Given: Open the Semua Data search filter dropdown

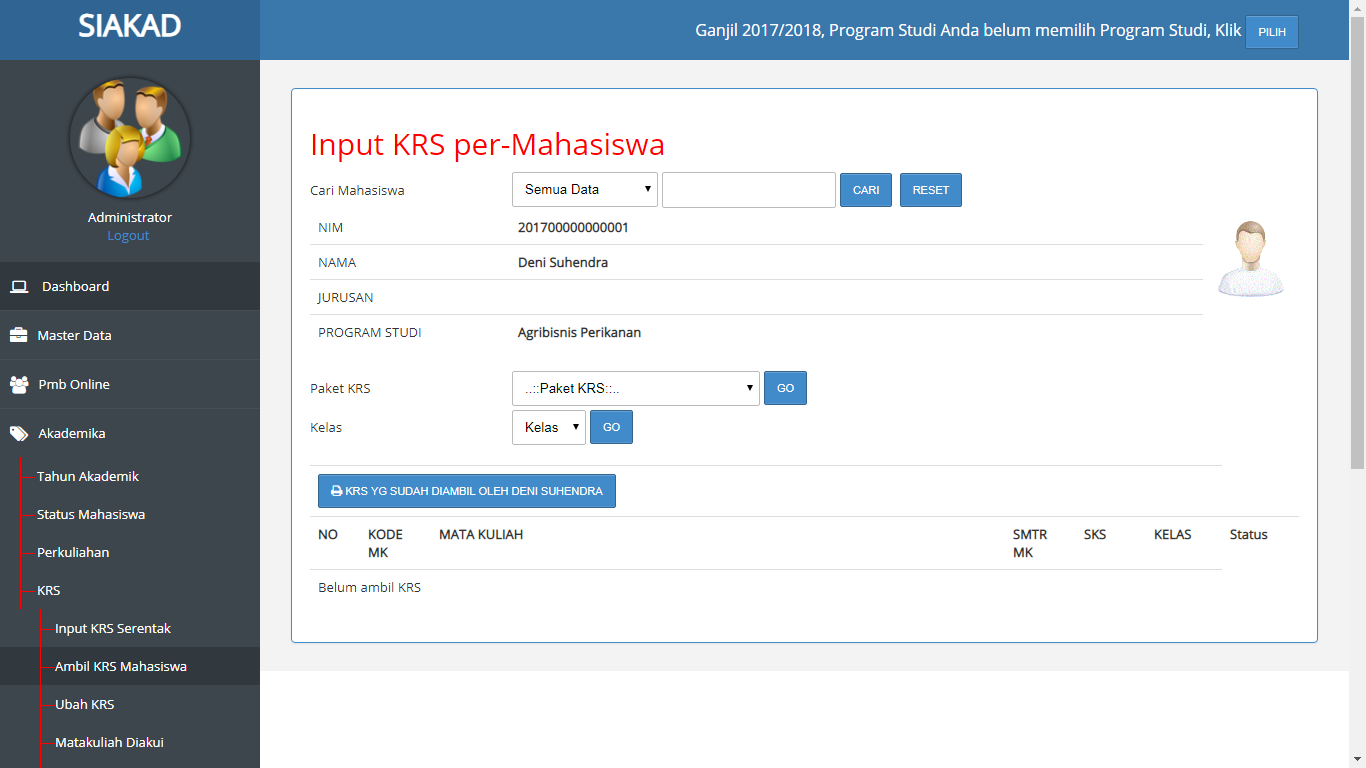Looking at the screenshot, I should pyautogui.click(x=585, y=190).
